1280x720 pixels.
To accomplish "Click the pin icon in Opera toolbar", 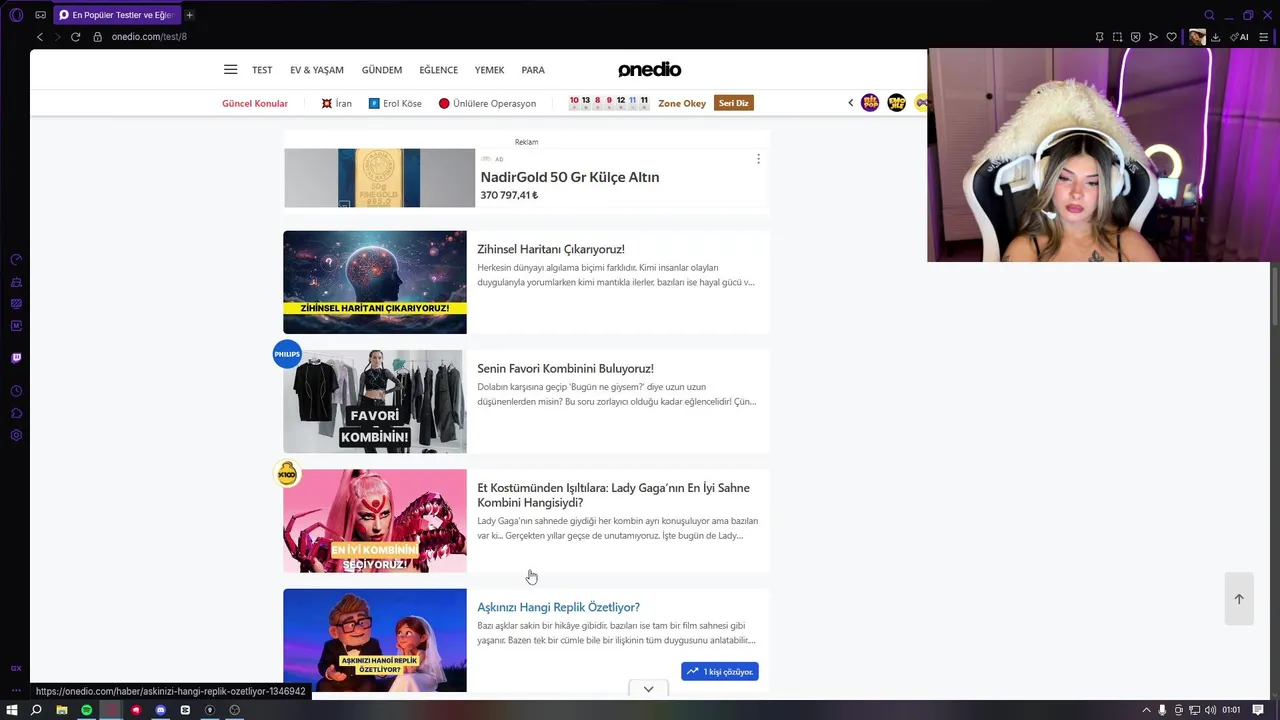I will (x=1099, y=37).
